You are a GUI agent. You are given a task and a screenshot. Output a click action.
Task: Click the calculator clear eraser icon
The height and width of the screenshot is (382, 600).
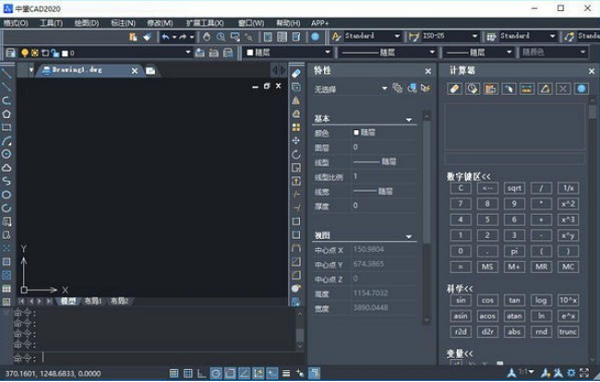pos(454,89)
